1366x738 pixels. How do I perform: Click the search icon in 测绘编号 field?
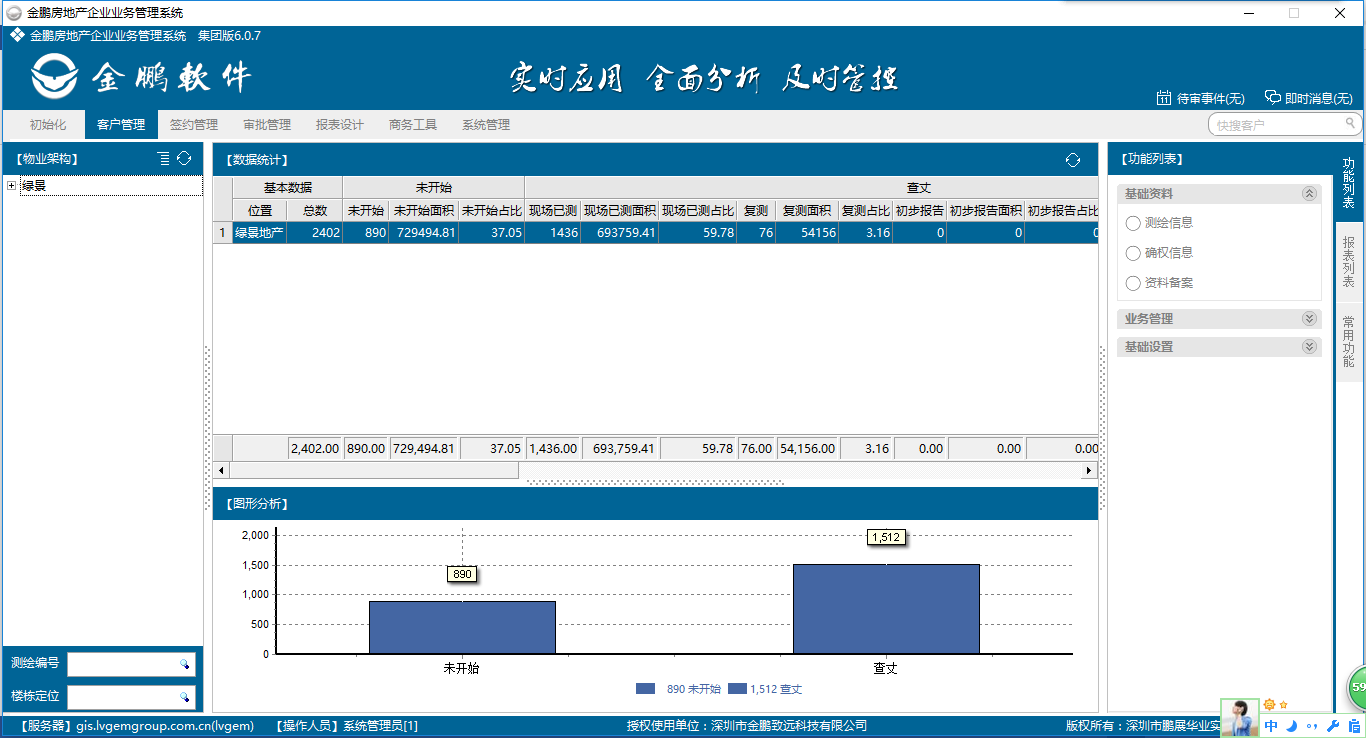185,664
